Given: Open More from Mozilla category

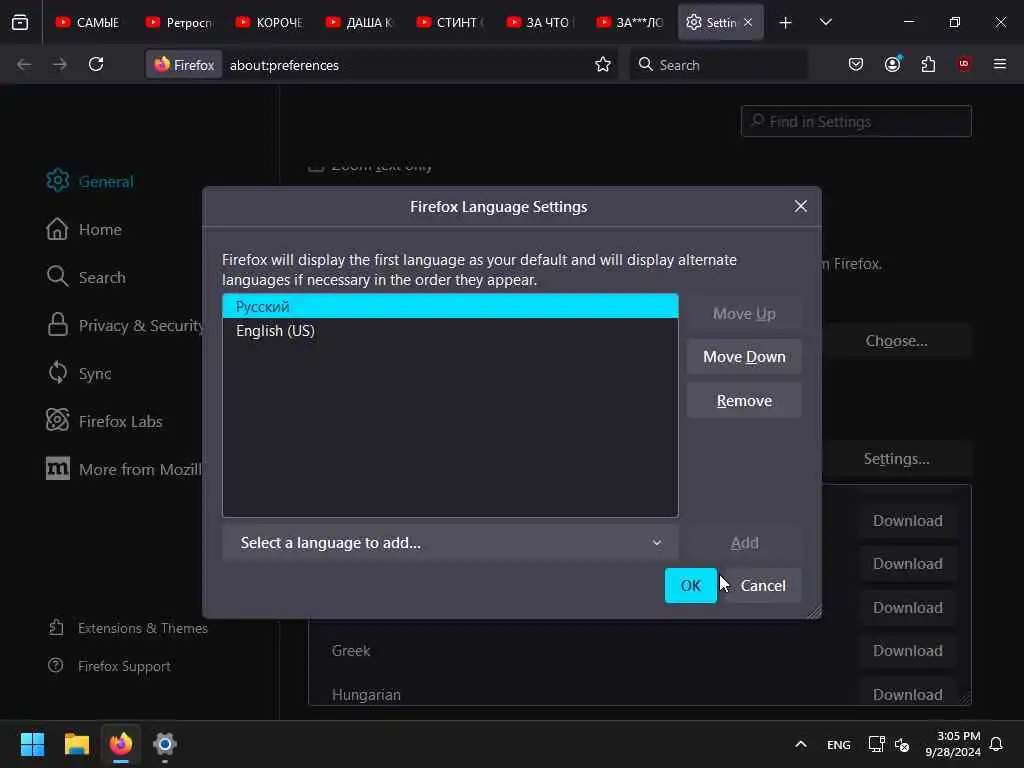Looking at the screenshot, I should [x=123, y=469].
